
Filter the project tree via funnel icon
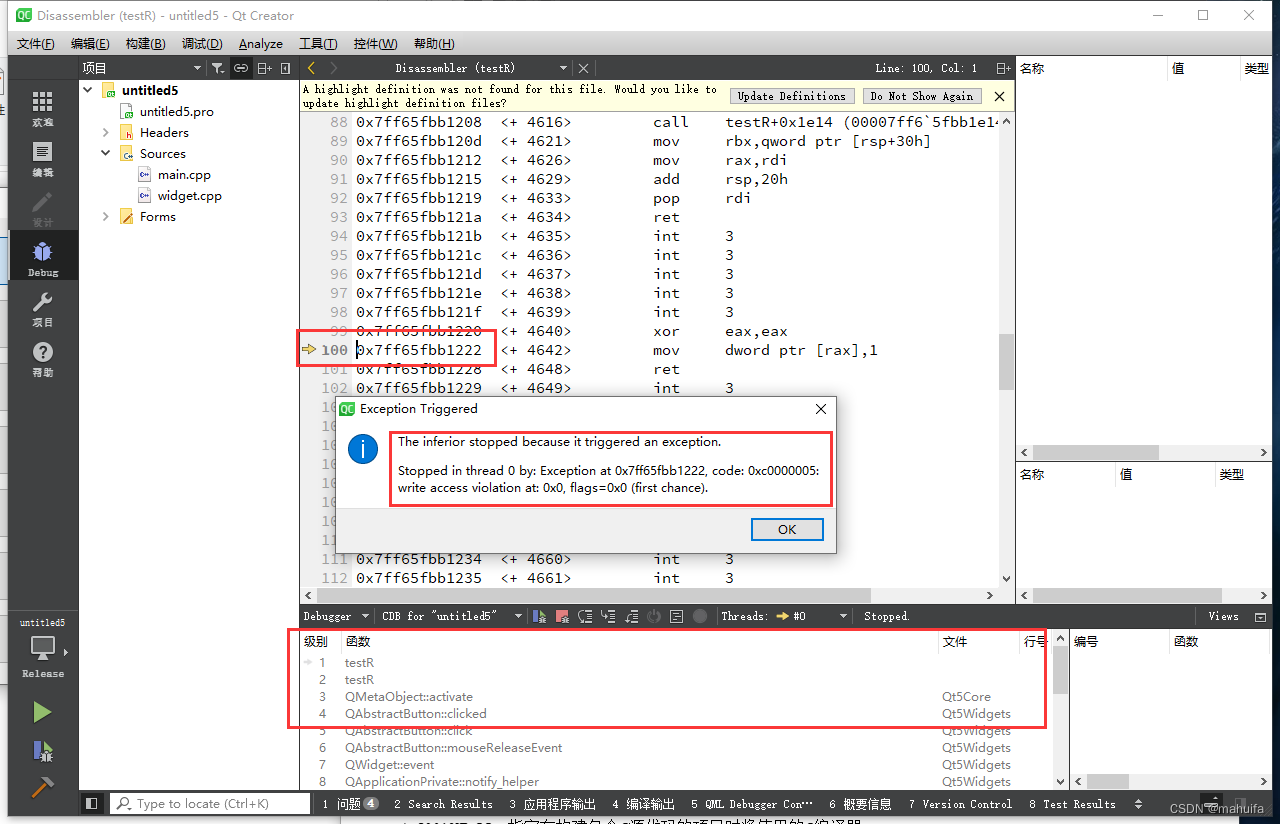click(217, 68)
